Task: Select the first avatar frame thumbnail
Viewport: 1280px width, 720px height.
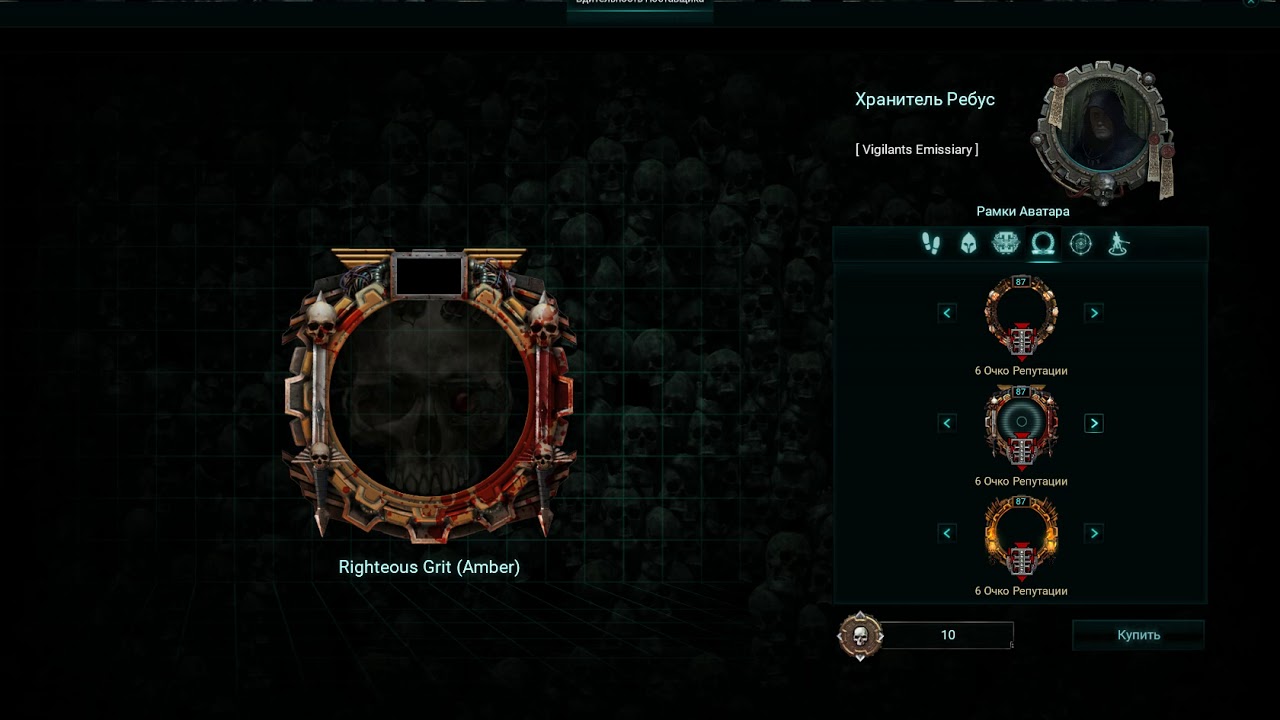Action: (x=1021, y=317)
